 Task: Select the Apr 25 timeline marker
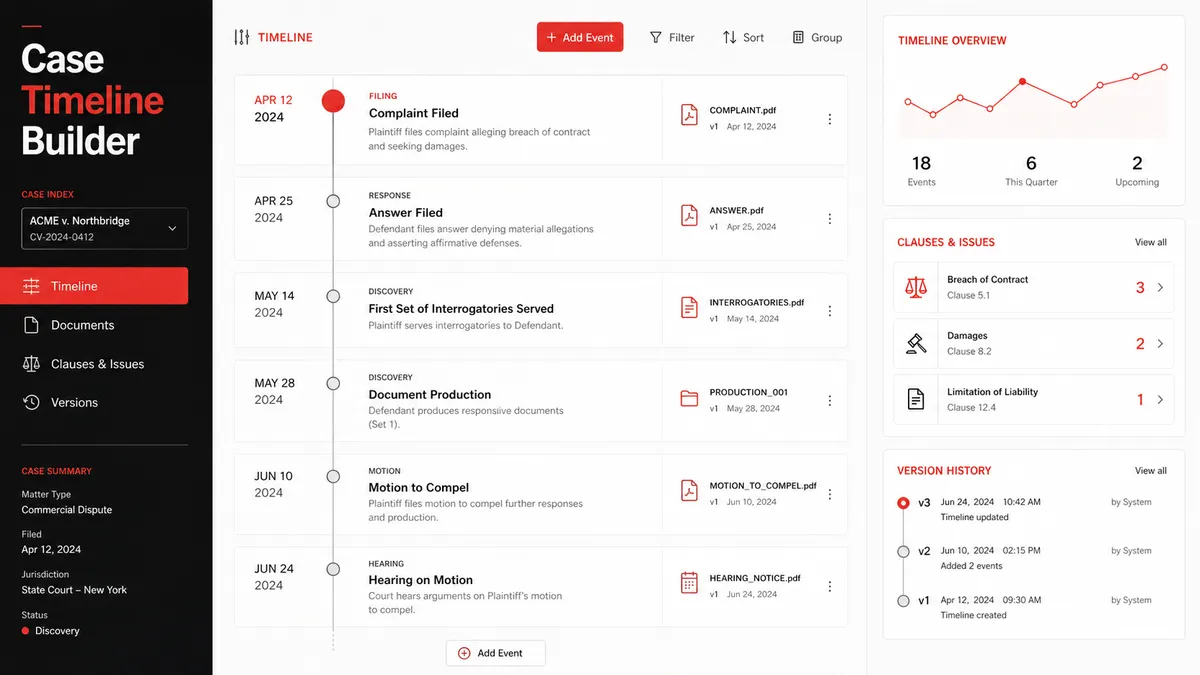(x=333, y=201)
